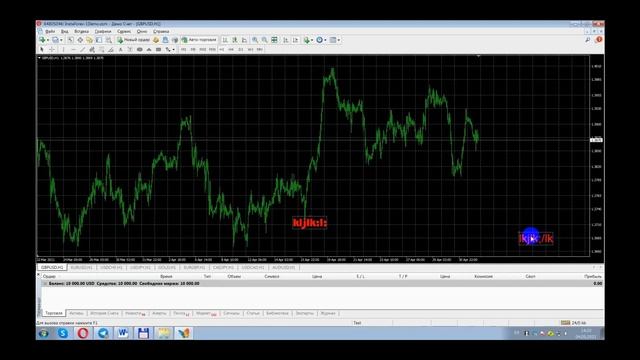Open the История Счета terminal tab

tap(104, 313)
